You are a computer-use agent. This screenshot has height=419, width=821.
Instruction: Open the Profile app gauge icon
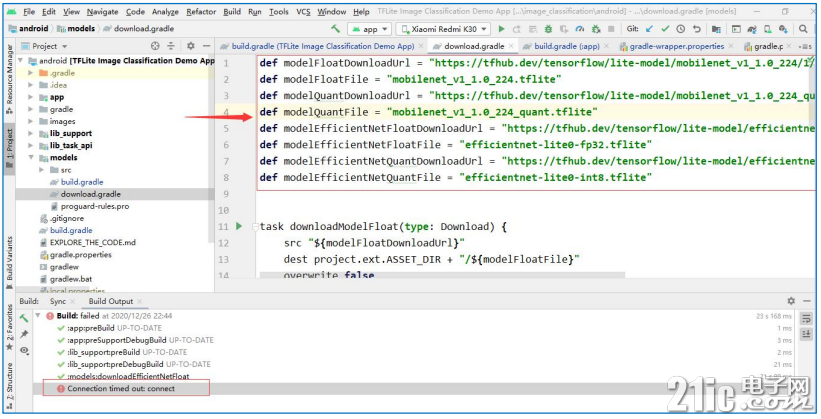(x=580, y=29)
